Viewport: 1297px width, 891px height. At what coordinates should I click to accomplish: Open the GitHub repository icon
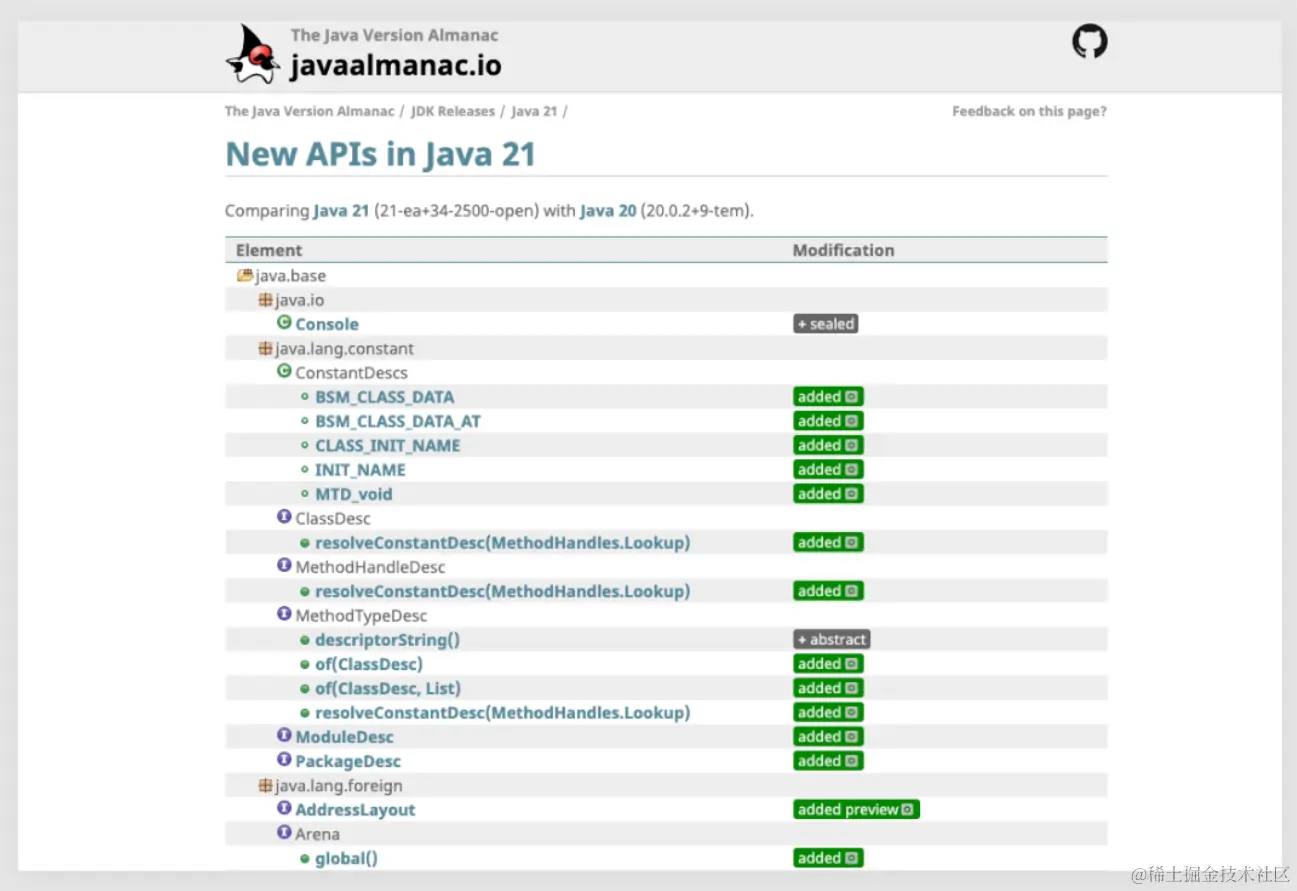1090,41
